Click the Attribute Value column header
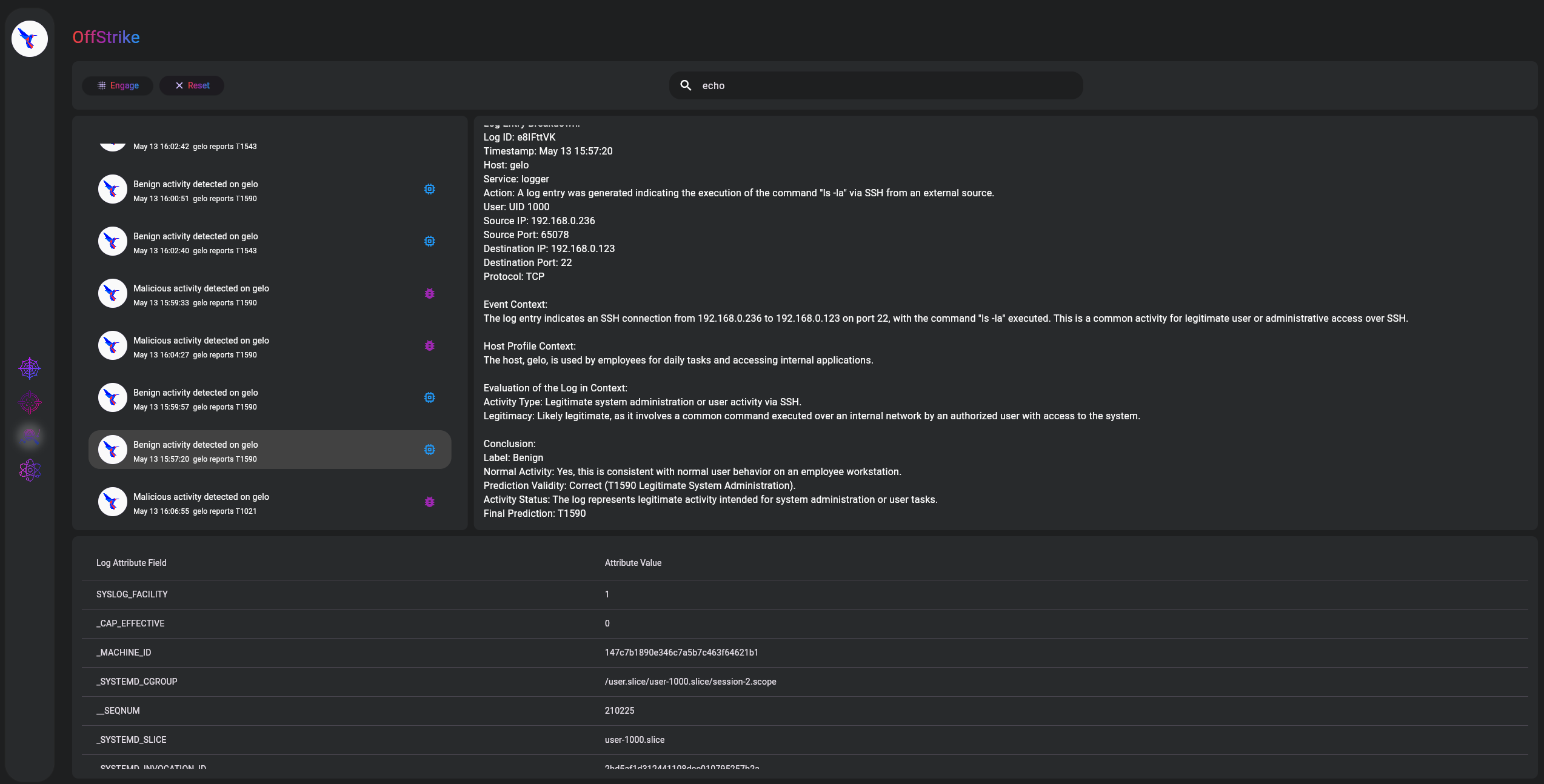The image size is (1544, 784). coord(633,563)
